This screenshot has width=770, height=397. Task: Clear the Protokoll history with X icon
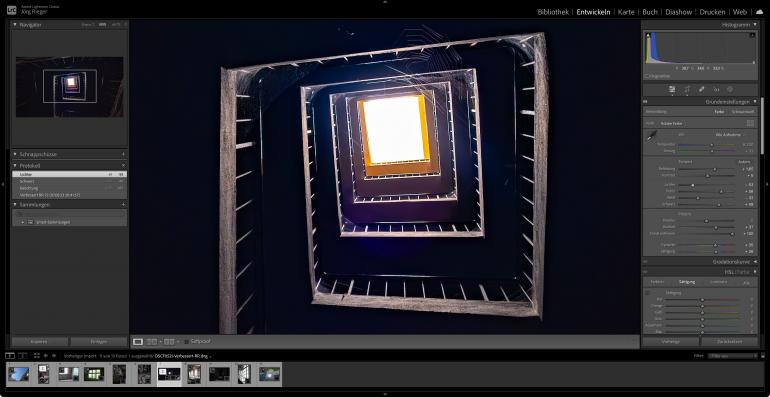click(123, 166)
